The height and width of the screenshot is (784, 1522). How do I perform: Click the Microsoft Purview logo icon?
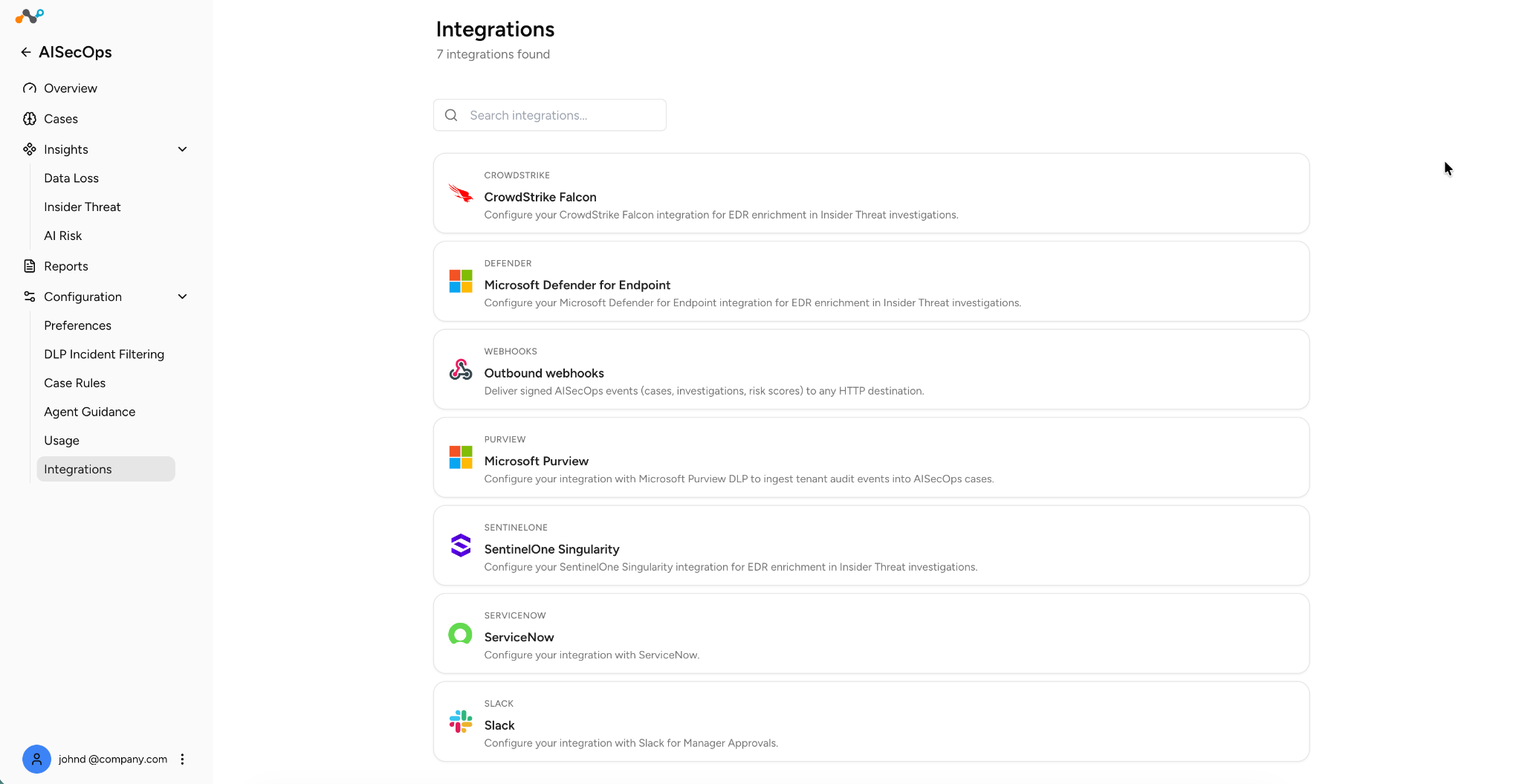click(x=461, y=458)
